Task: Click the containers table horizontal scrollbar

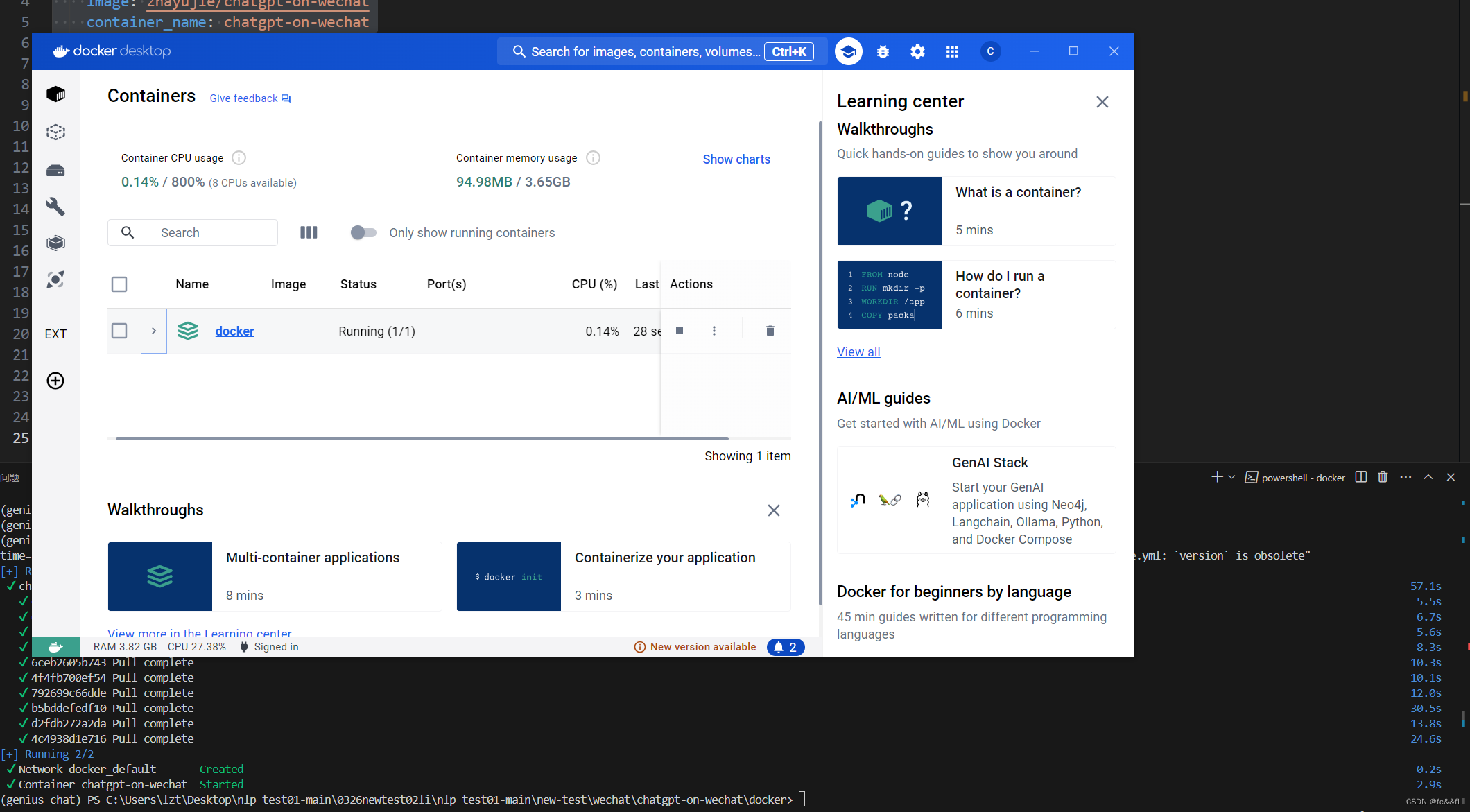Action: click(422, 438)
